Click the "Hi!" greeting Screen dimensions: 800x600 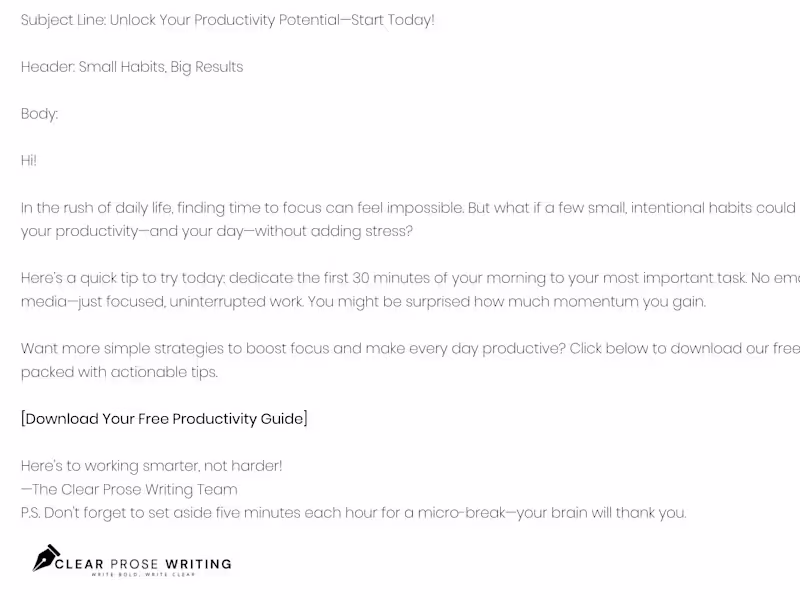29,160
